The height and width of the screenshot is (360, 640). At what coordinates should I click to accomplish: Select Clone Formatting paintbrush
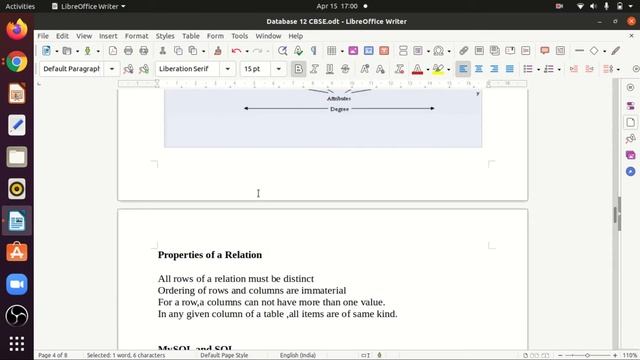[x=218, y=51]
